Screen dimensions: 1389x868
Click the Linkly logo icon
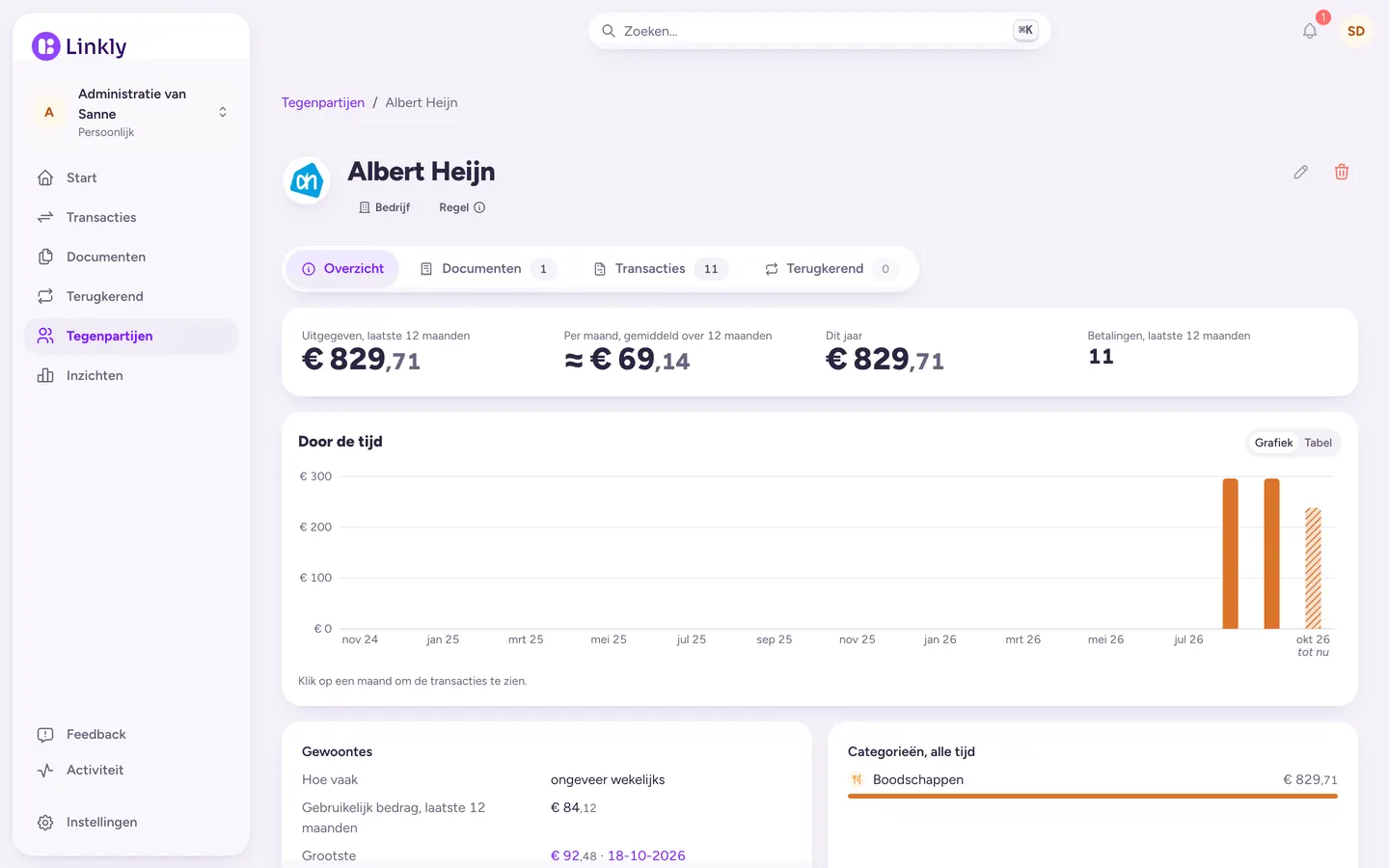click(x=46, y=46)
